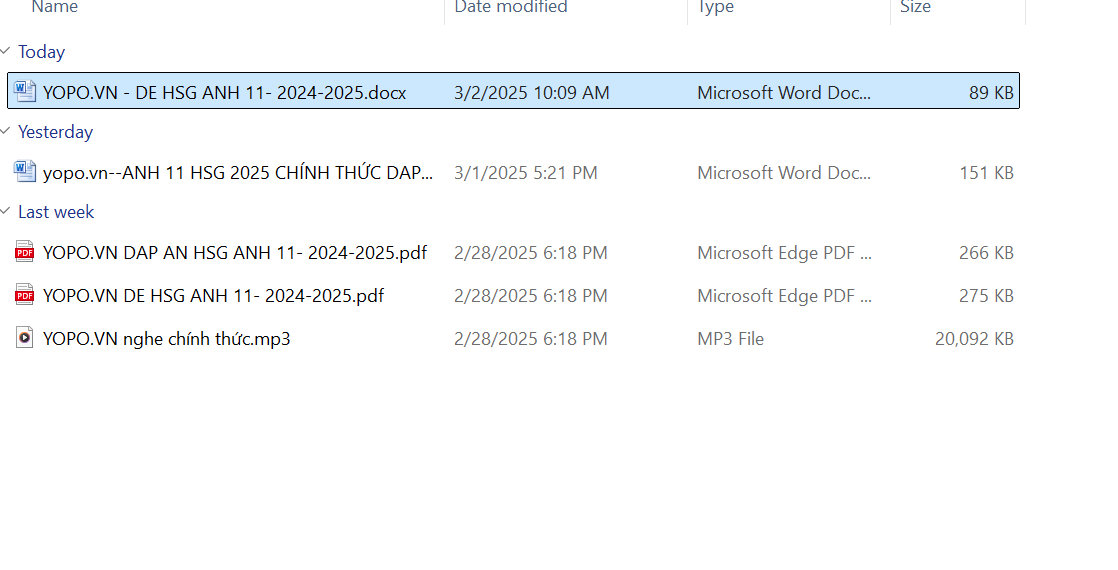Select YOPO.VN DE HSG ANH 11 pdf name
The width and height of the screenshot is (1118, 570).
(x=213, y=296)
